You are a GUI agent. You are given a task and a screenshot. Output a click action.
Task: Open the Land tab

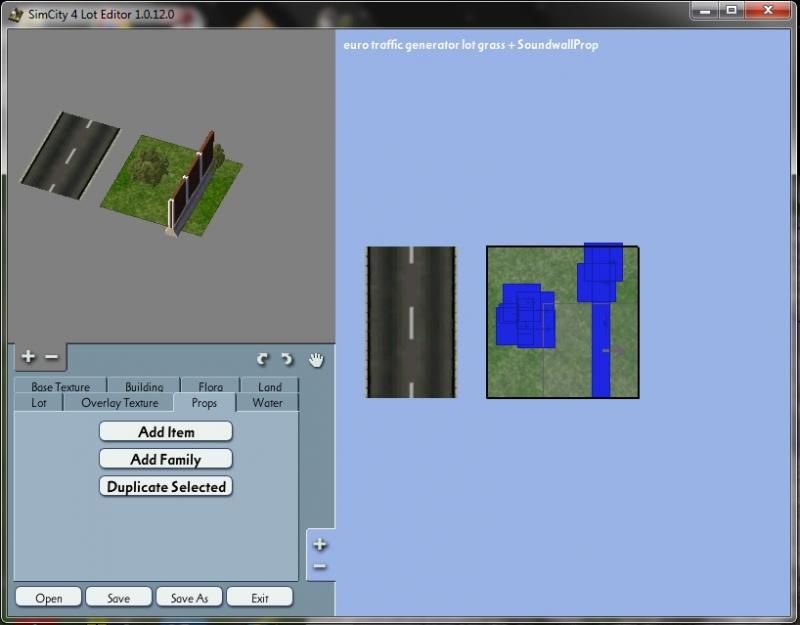pos(269,386)
